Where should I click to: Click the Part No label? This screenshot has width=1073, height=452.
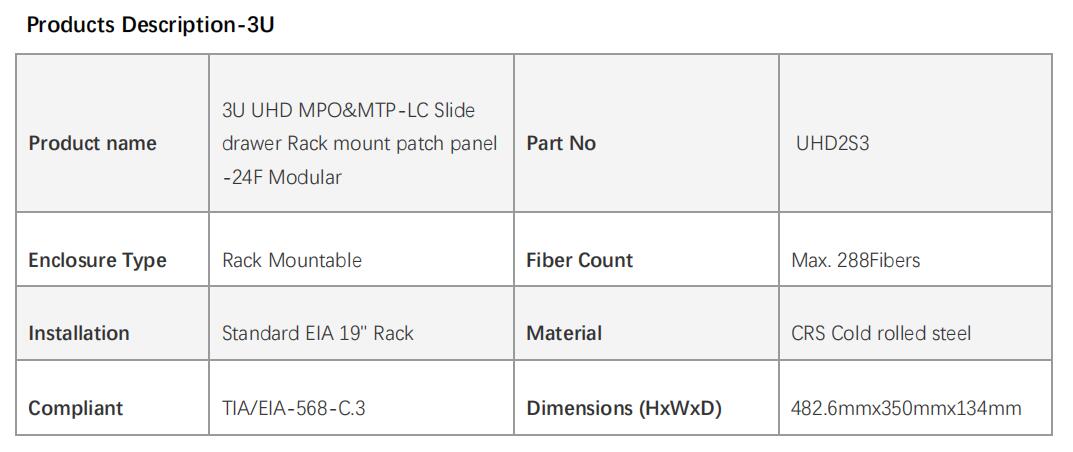click(x=561, y=143)
